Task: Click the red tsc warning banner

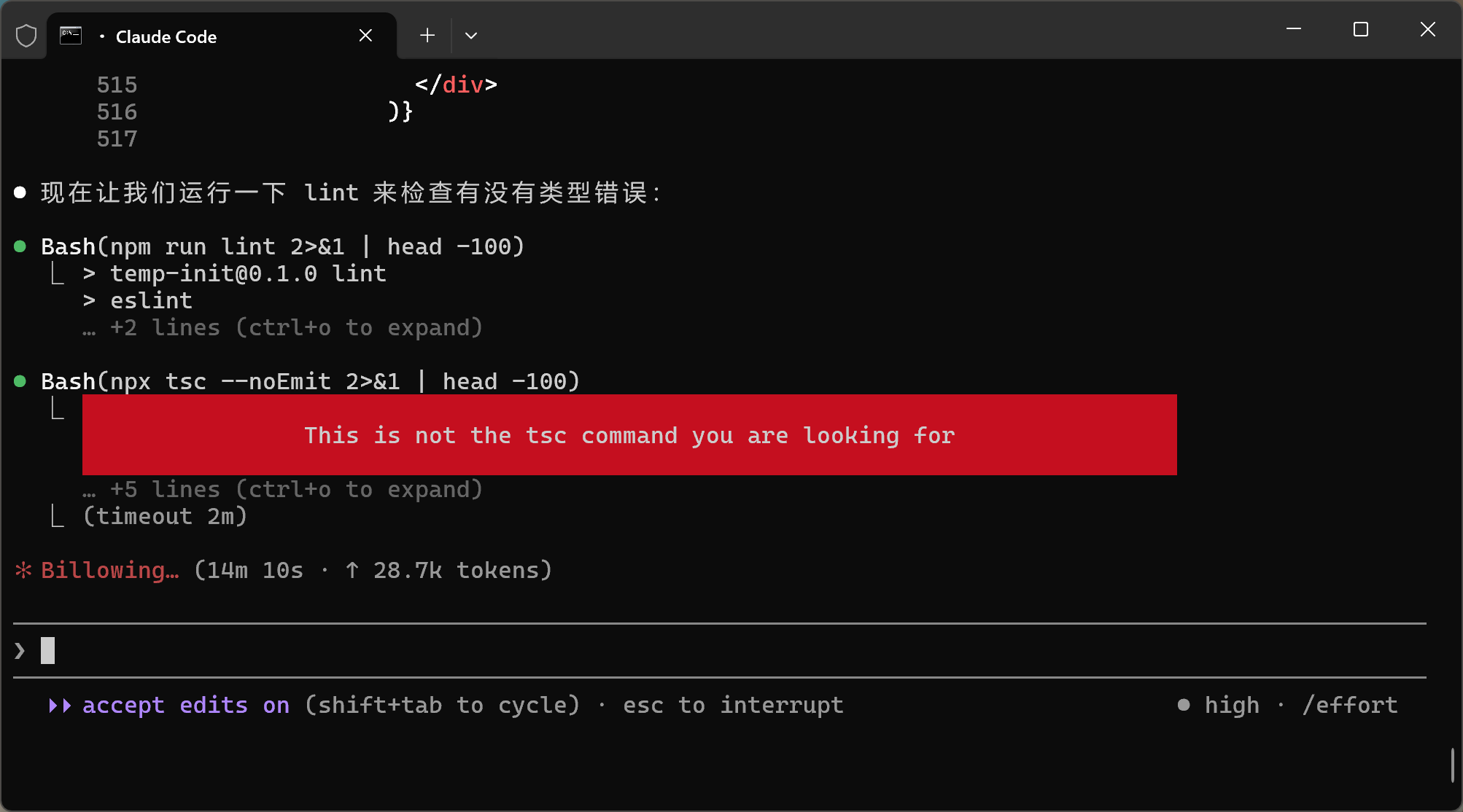Action: [629, 435]
